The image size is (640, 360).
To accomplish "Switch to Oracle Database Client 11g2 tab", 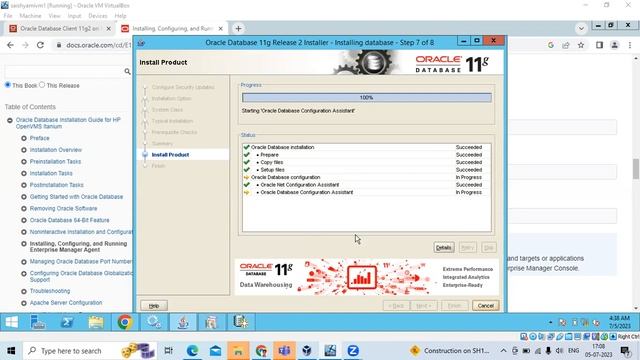I will pos(60,29).
